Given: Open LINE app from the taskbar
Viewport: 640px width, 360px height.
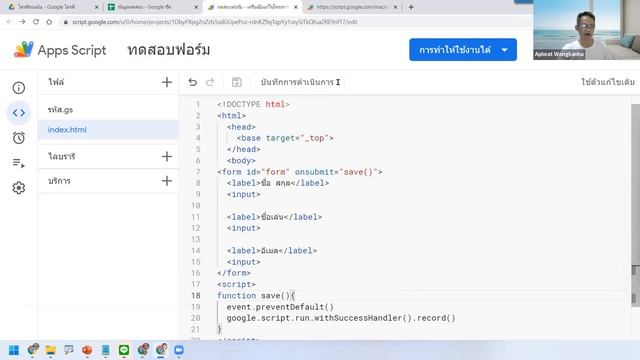Looking at the screenshot, I should [124, 350].
